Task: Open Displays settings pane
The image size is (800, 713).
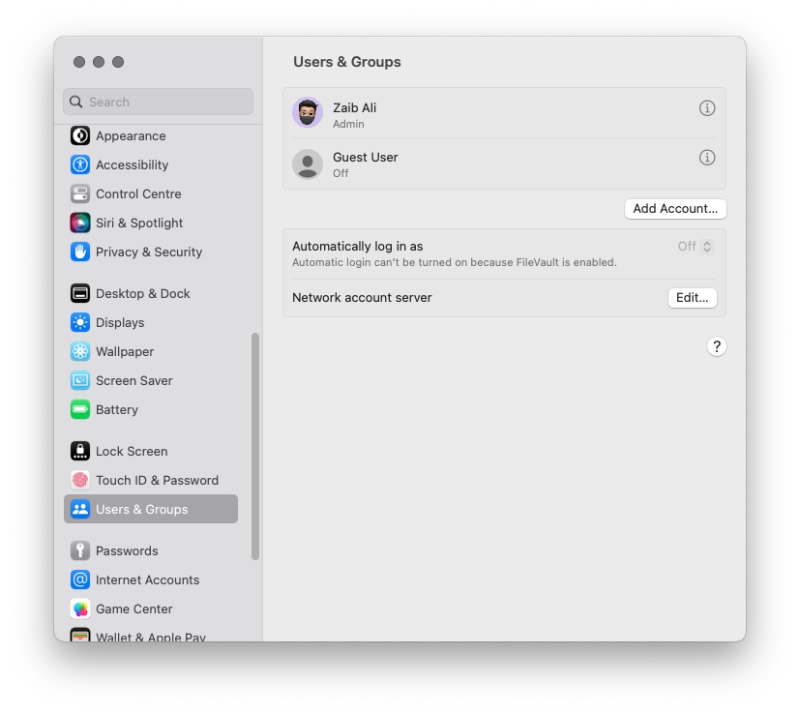Action: [x=151, y=323]
